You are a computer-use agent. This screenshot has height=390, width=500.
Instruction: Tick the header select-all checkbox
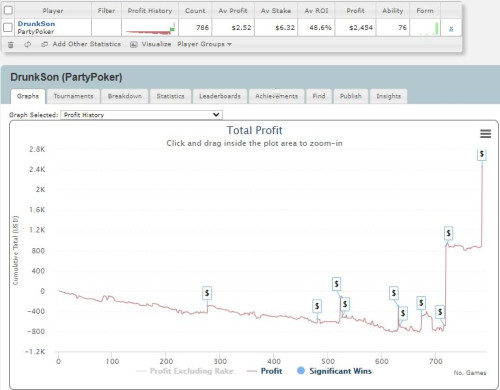coord(8,10)
